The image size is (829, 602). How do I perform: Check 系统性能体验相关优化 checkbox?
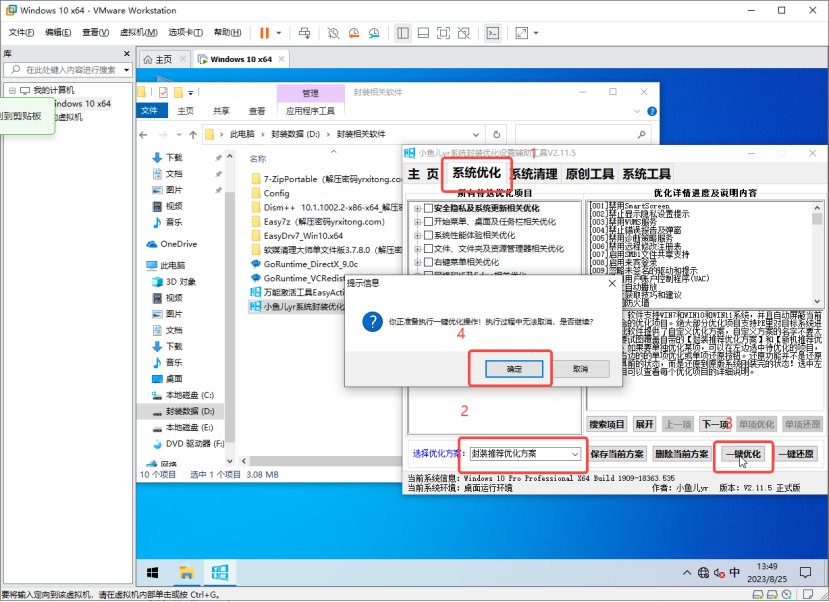click(429, 235)
